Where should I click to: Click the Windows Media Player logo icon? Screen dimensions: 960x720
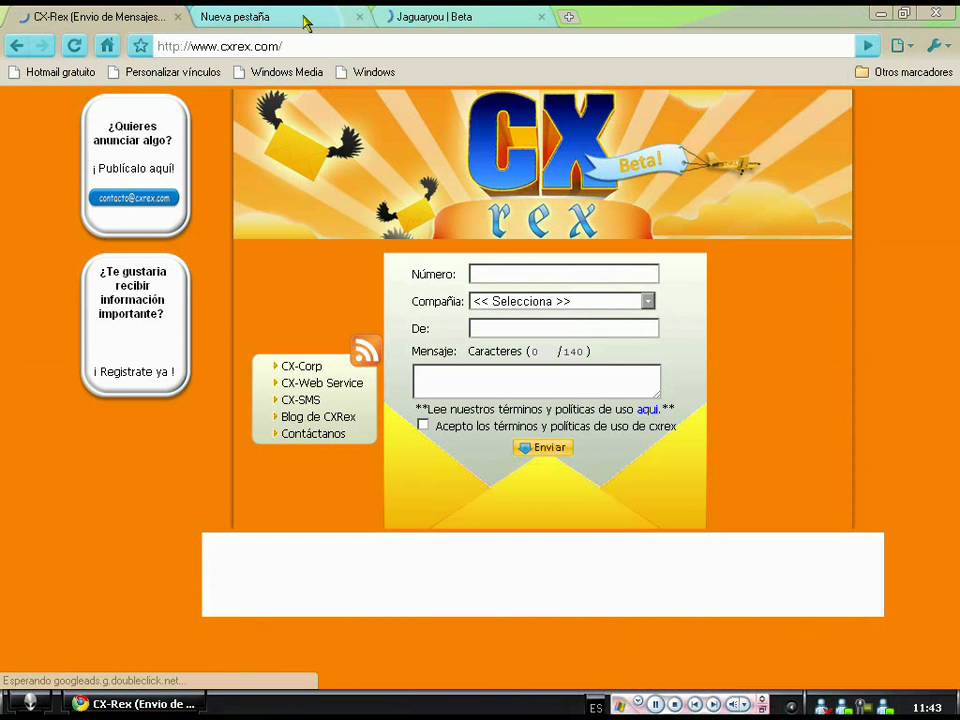(x=620, y=706)
